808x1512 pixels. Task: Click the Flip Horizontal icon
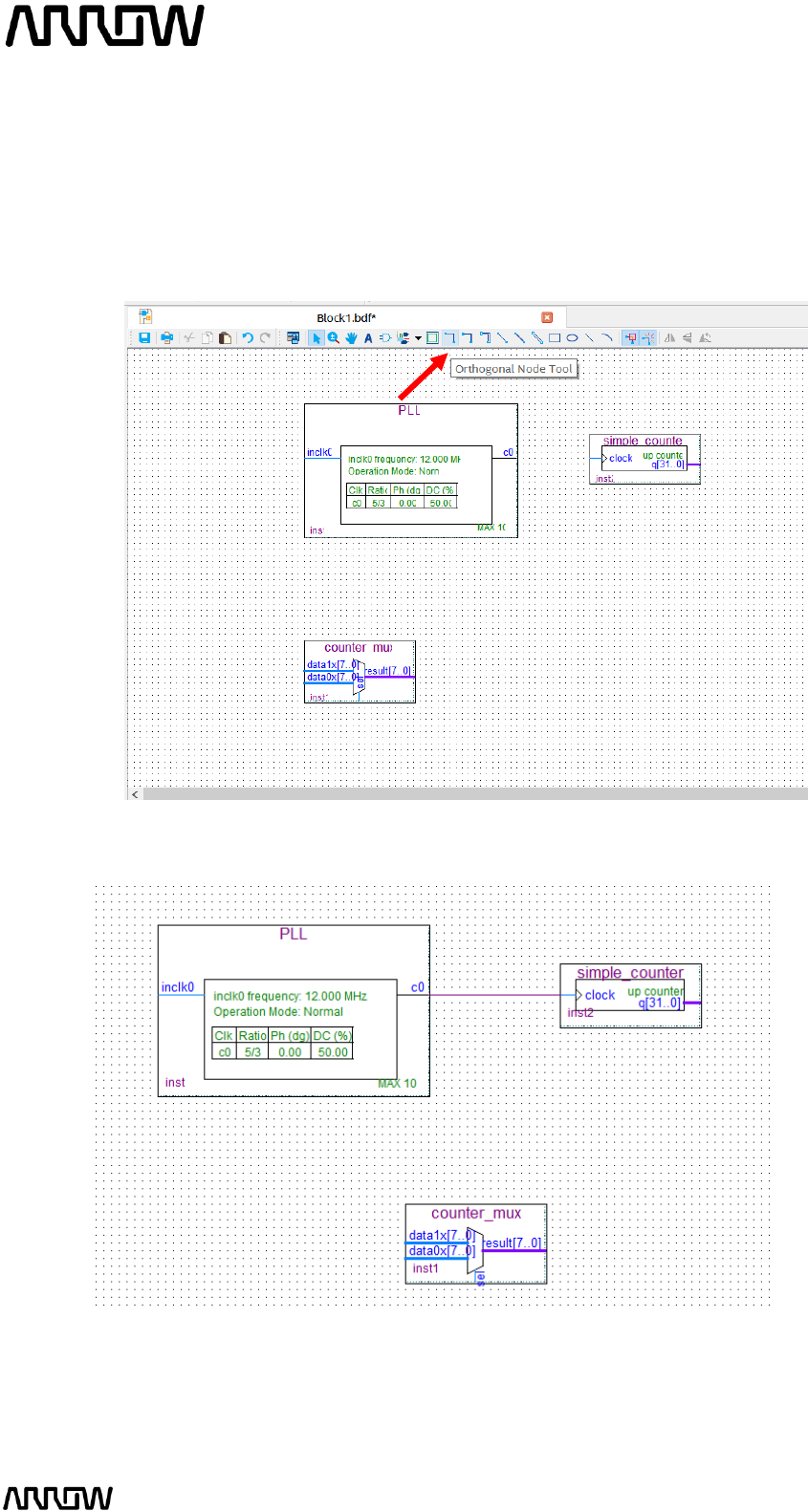pyautogui.click(x=670, y=337)
